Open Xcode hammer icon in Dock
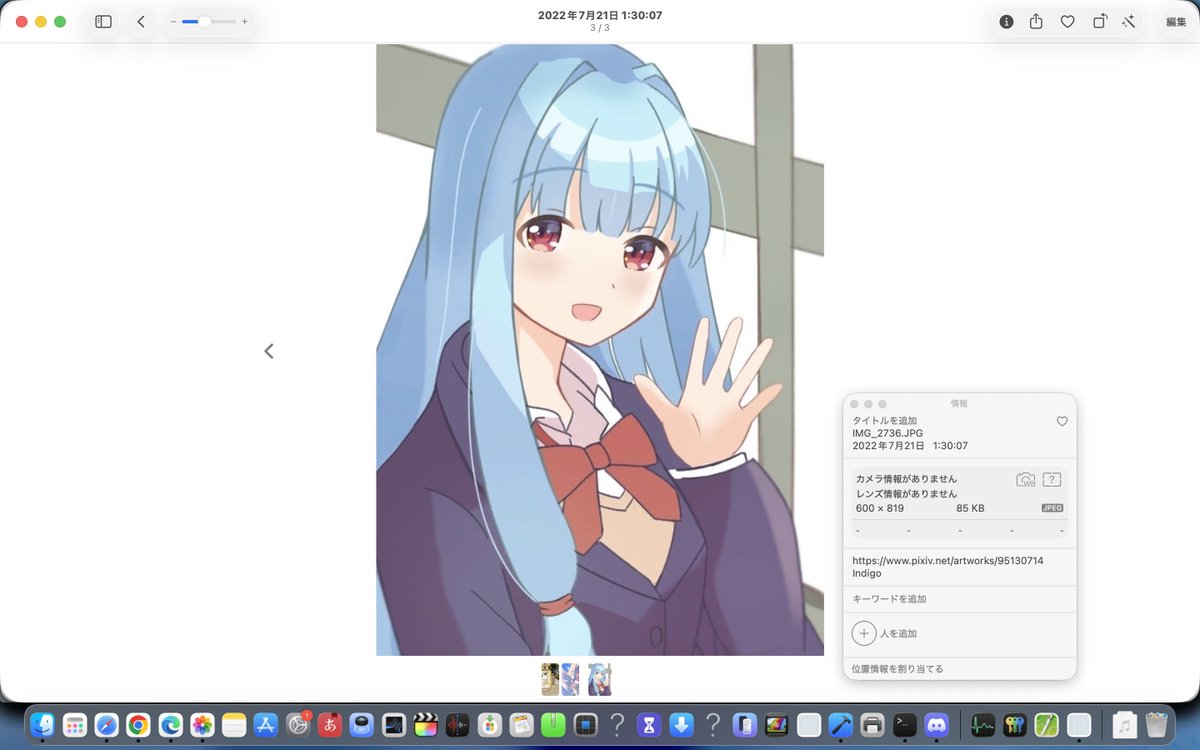 [841, 724]
